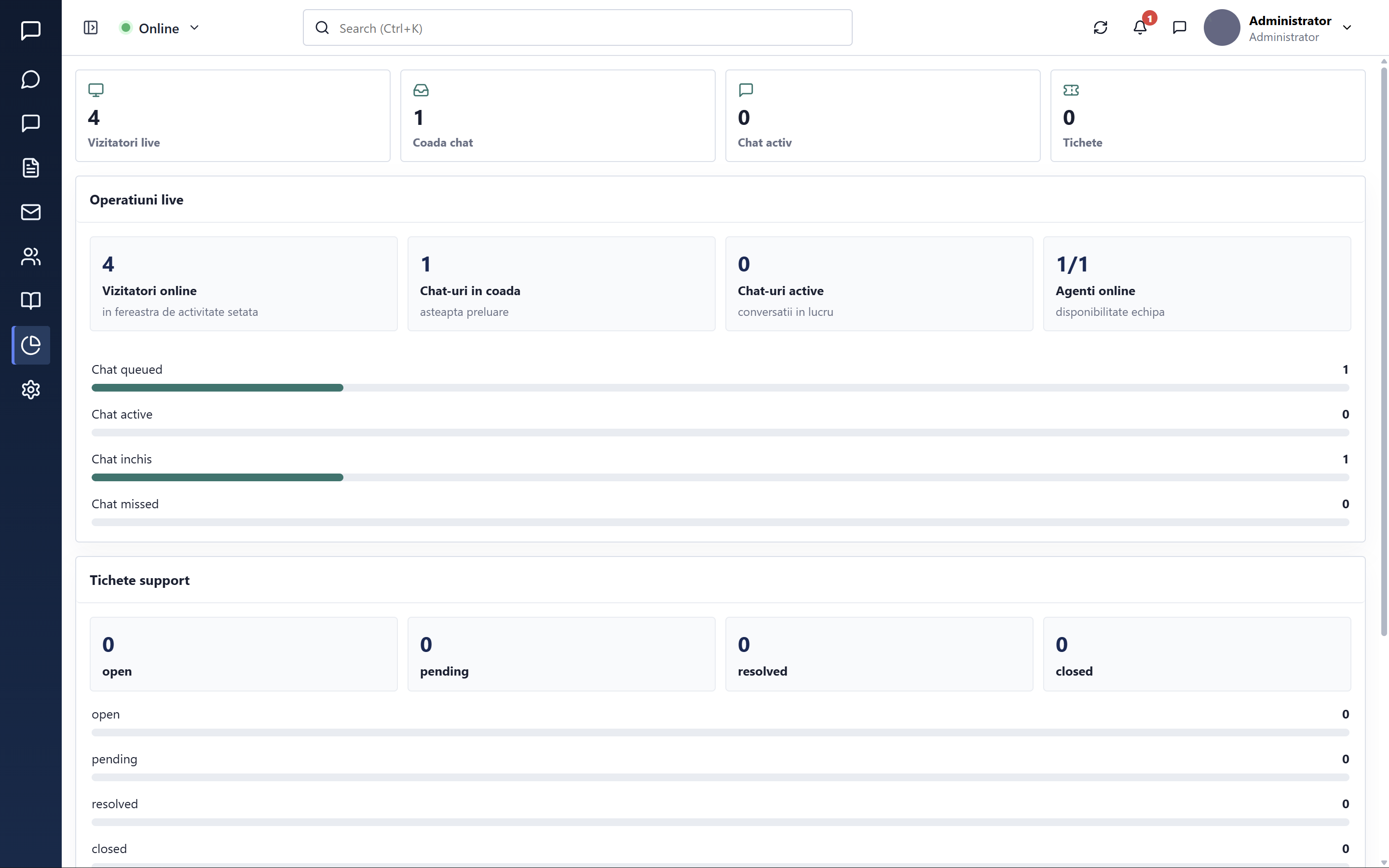
Task: Click the inbox icon on Coada chat card
Action: point(421,90)
